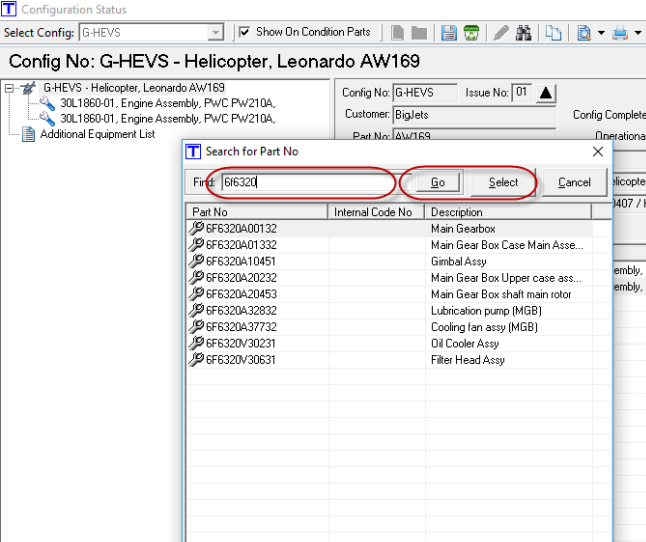
Task: Click wrench icon beside 6F6320A00132
Action: pyautogui.click(x=196, y=228)
